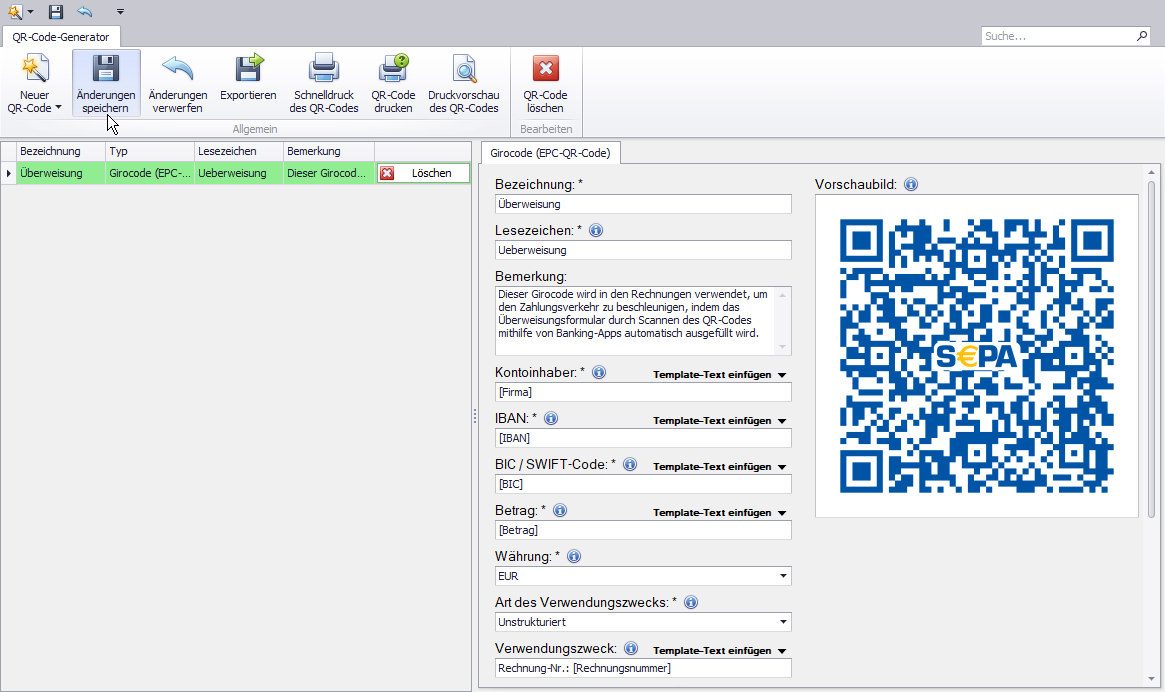This screenshot has height=692, width=1165.
Task: Select the QR-Code-Generator ribbon tab
Action: pyautogui.click(x=61, y=36)
